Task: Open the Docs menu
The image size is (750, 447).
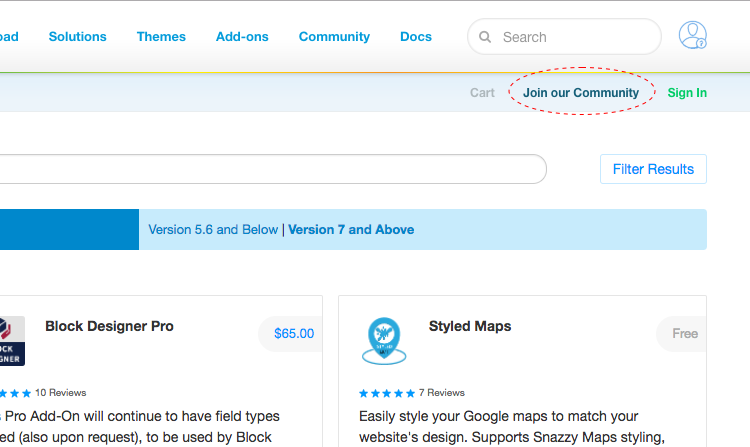Action: [x=416, y=37]
